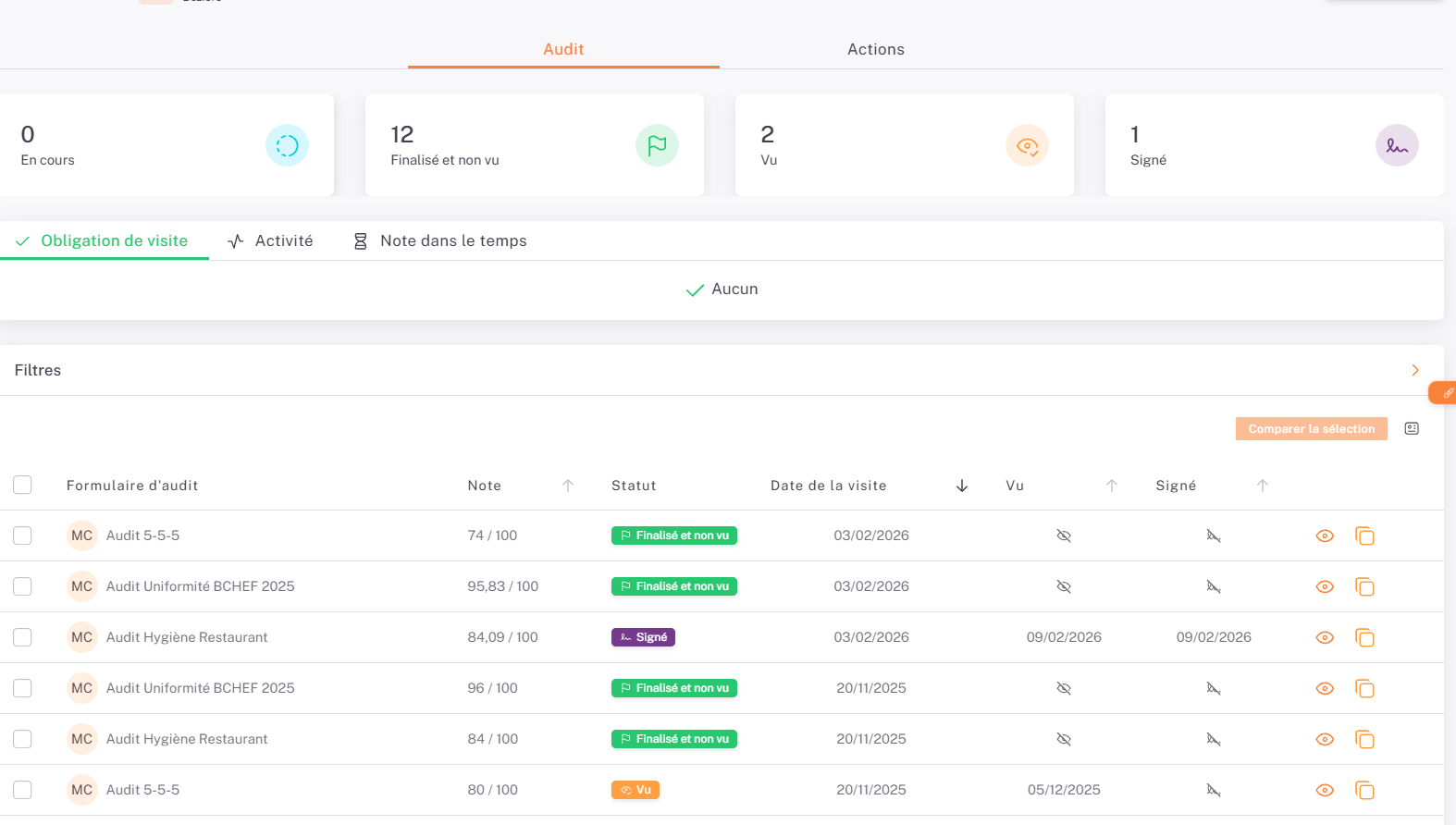Screen dimensions: 1456x825
Task: Duplicate Audit Uniformité 95,83 / 100 row
Action: (x=1364, y=587)
